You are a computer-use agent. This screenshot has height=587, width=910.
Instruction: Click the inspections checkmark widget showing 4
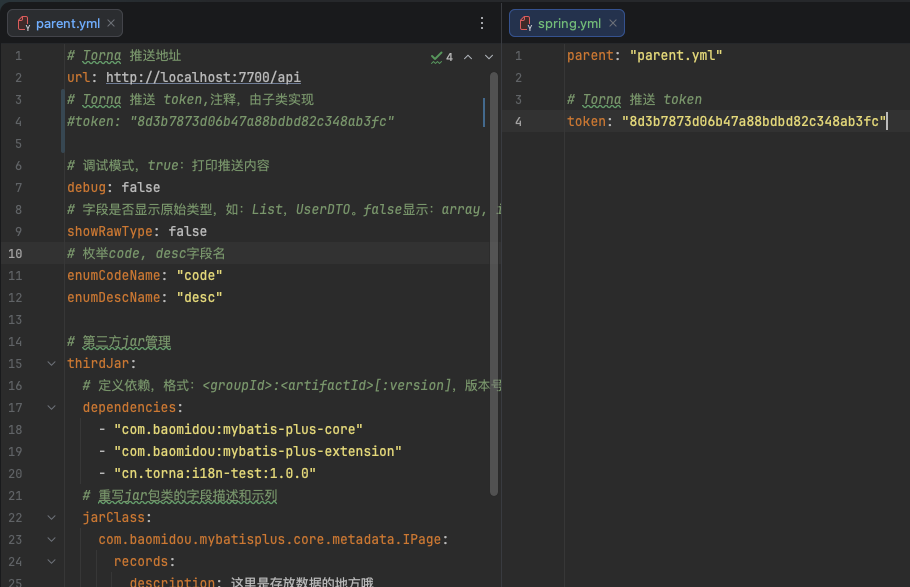click(x=442, y=57)
